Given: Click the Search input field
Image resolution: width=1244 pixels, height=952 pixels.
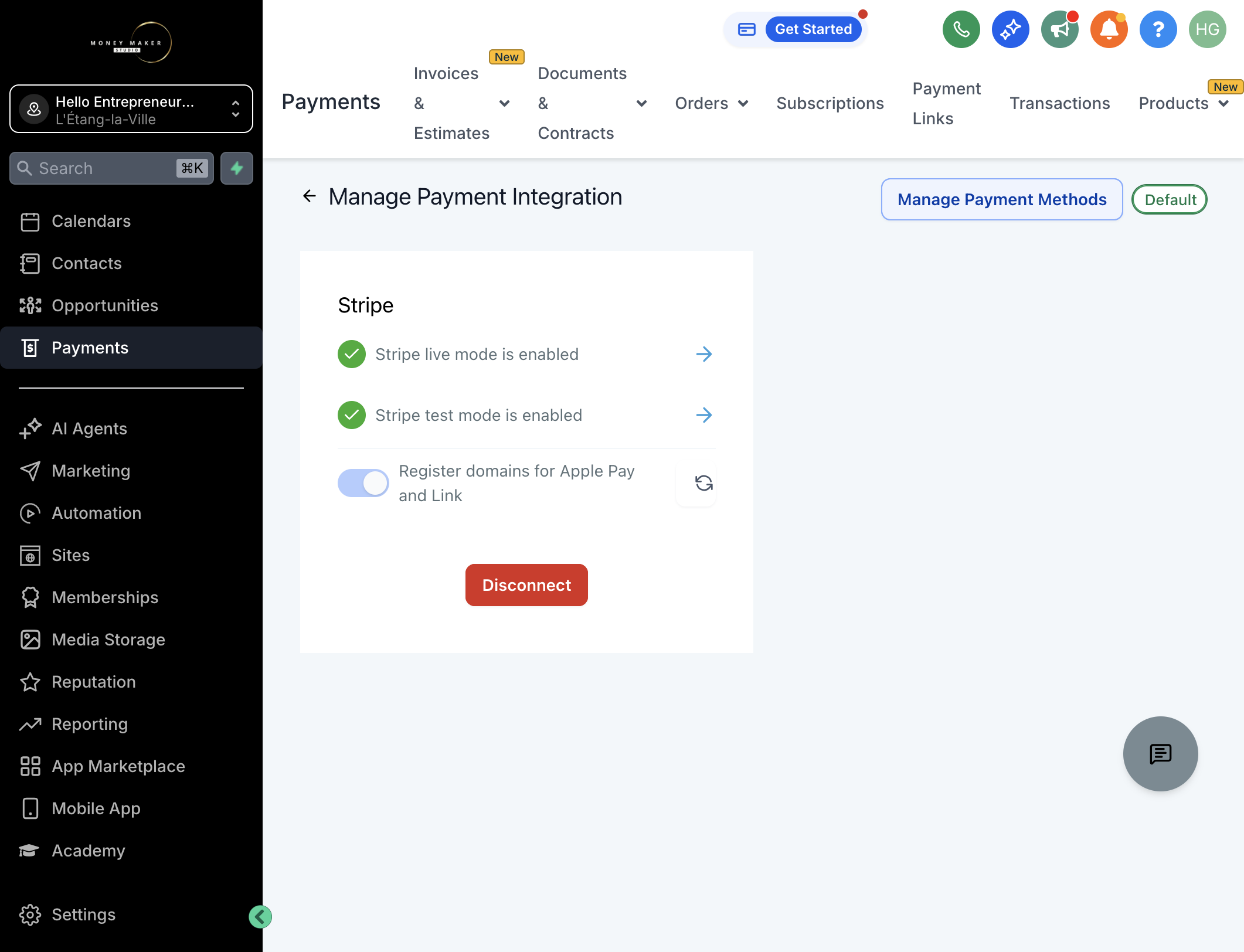Looking at the screenshot, I should 111,168.
